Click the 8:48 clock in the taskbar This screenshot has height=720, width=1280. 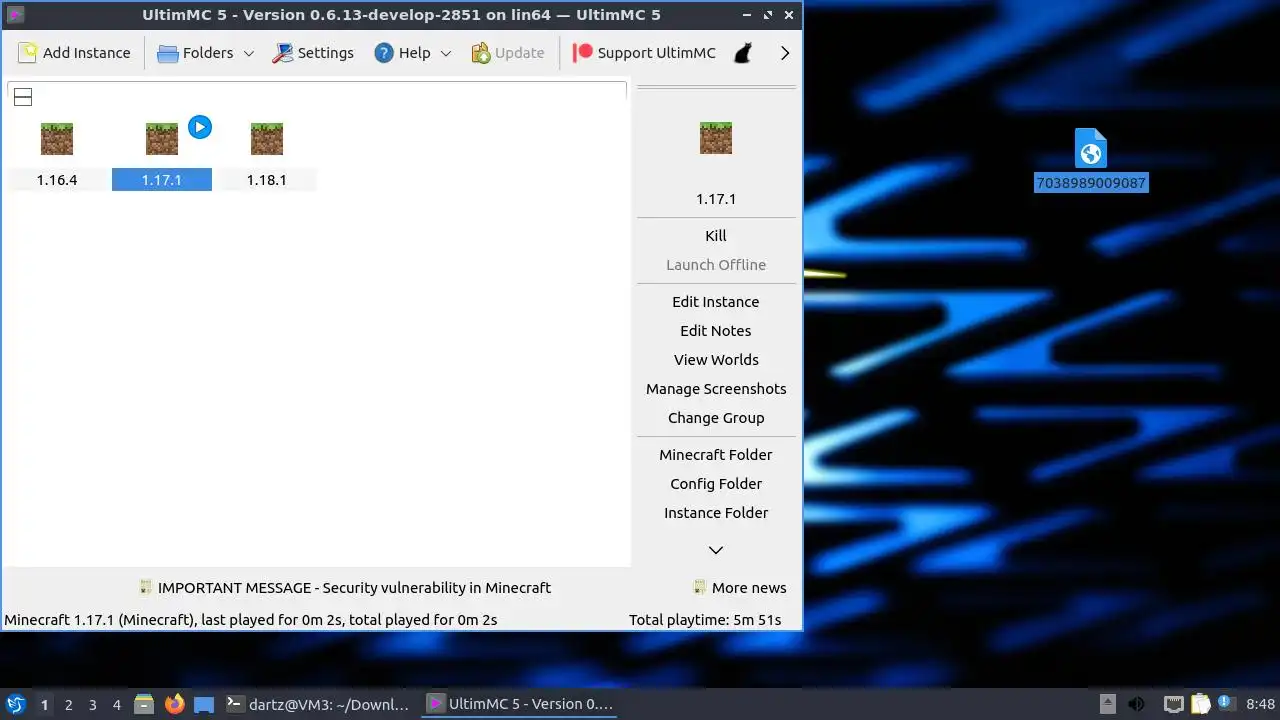point(1261,704)
